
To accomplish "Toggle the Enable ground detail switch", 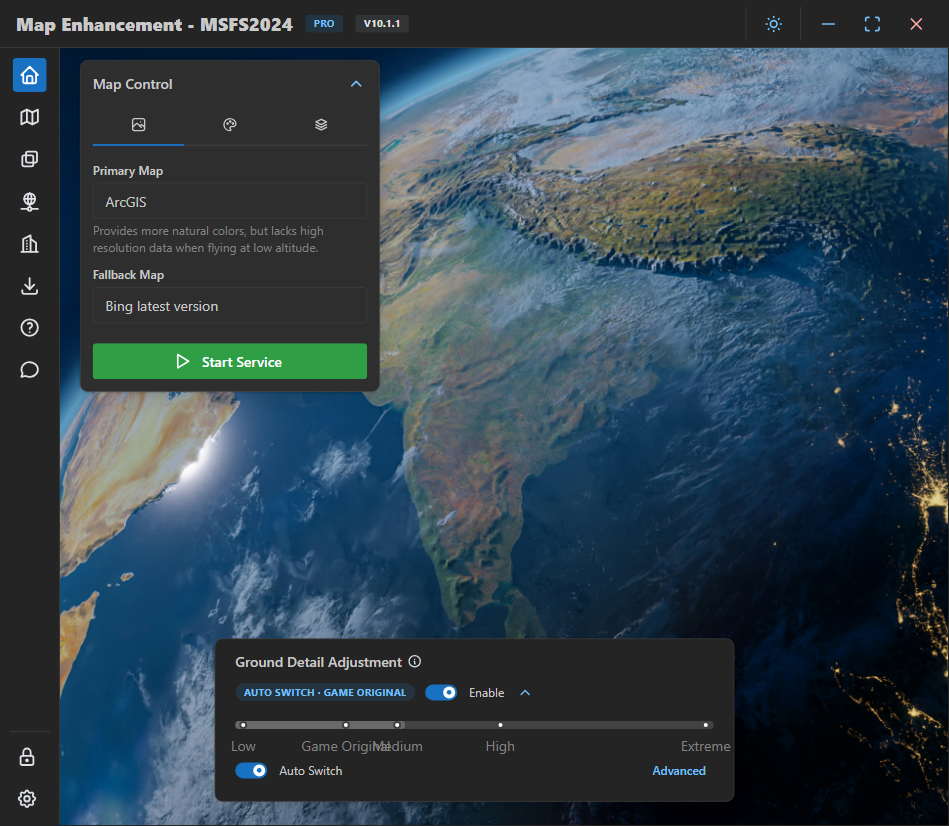I will coord(441,693).
